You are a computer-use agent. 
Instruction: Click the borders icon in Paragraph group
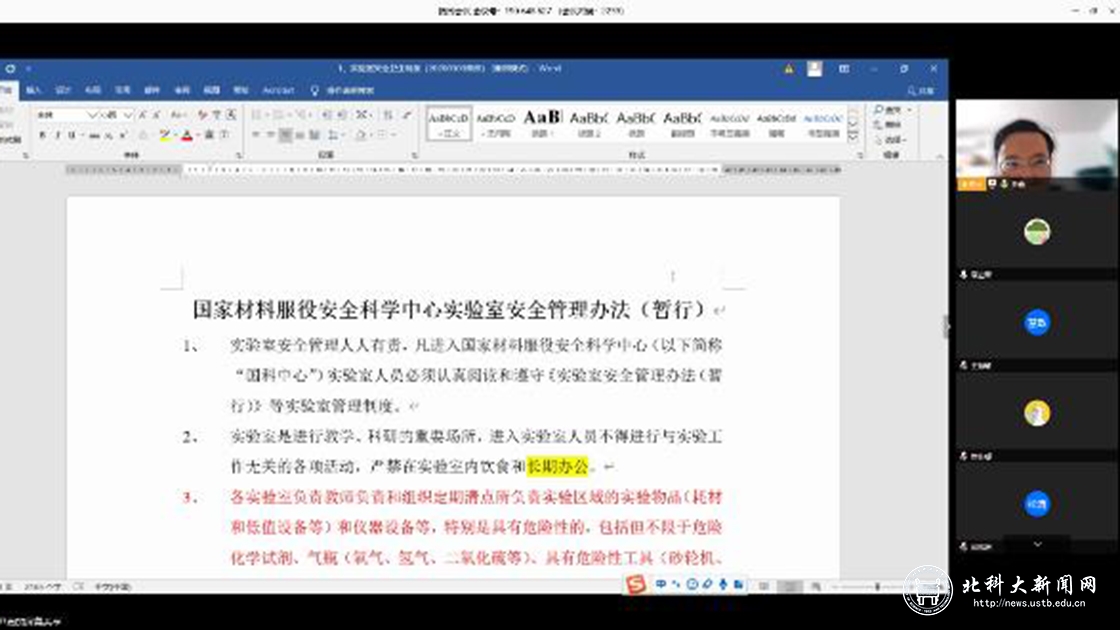(x=382, y=135)
